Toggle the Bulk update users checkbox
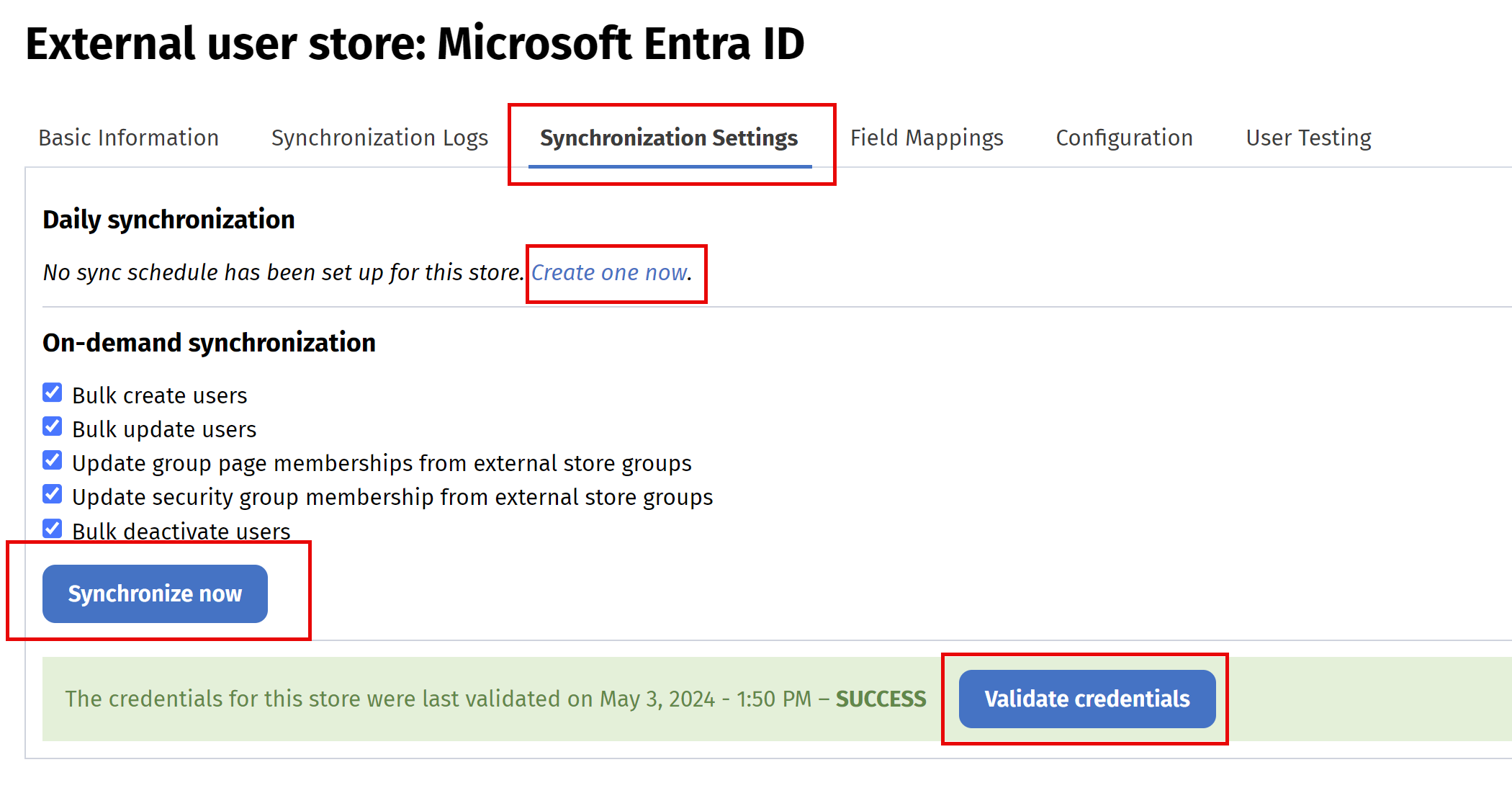 click(52, 427)
